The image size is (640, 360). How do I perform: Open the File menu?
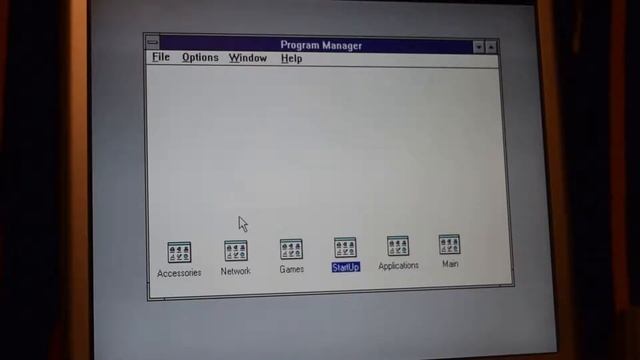161,57
